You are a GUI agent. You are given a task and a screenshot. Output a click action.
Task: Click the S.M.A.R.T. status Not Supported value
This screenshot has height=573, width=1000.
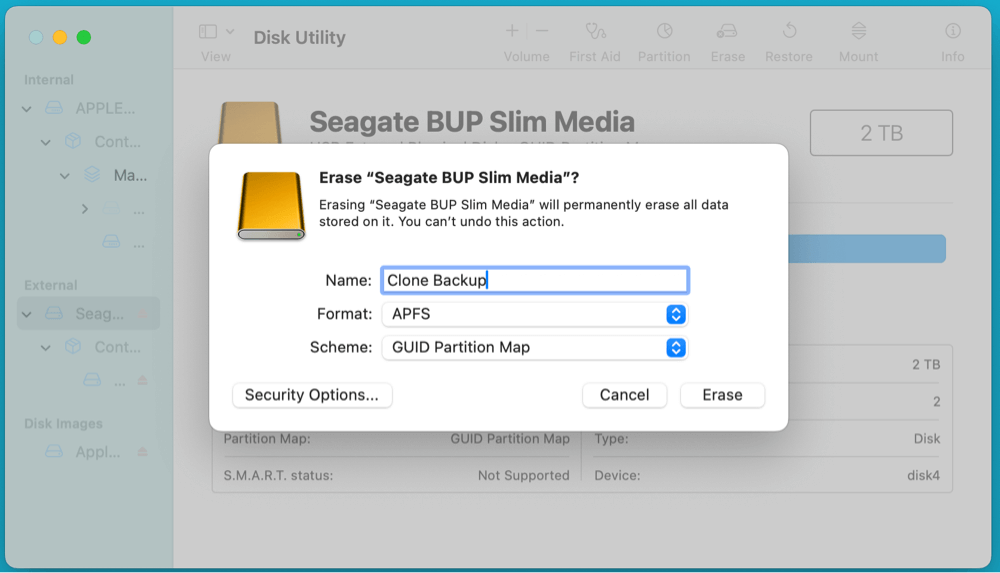pos(524,475)
